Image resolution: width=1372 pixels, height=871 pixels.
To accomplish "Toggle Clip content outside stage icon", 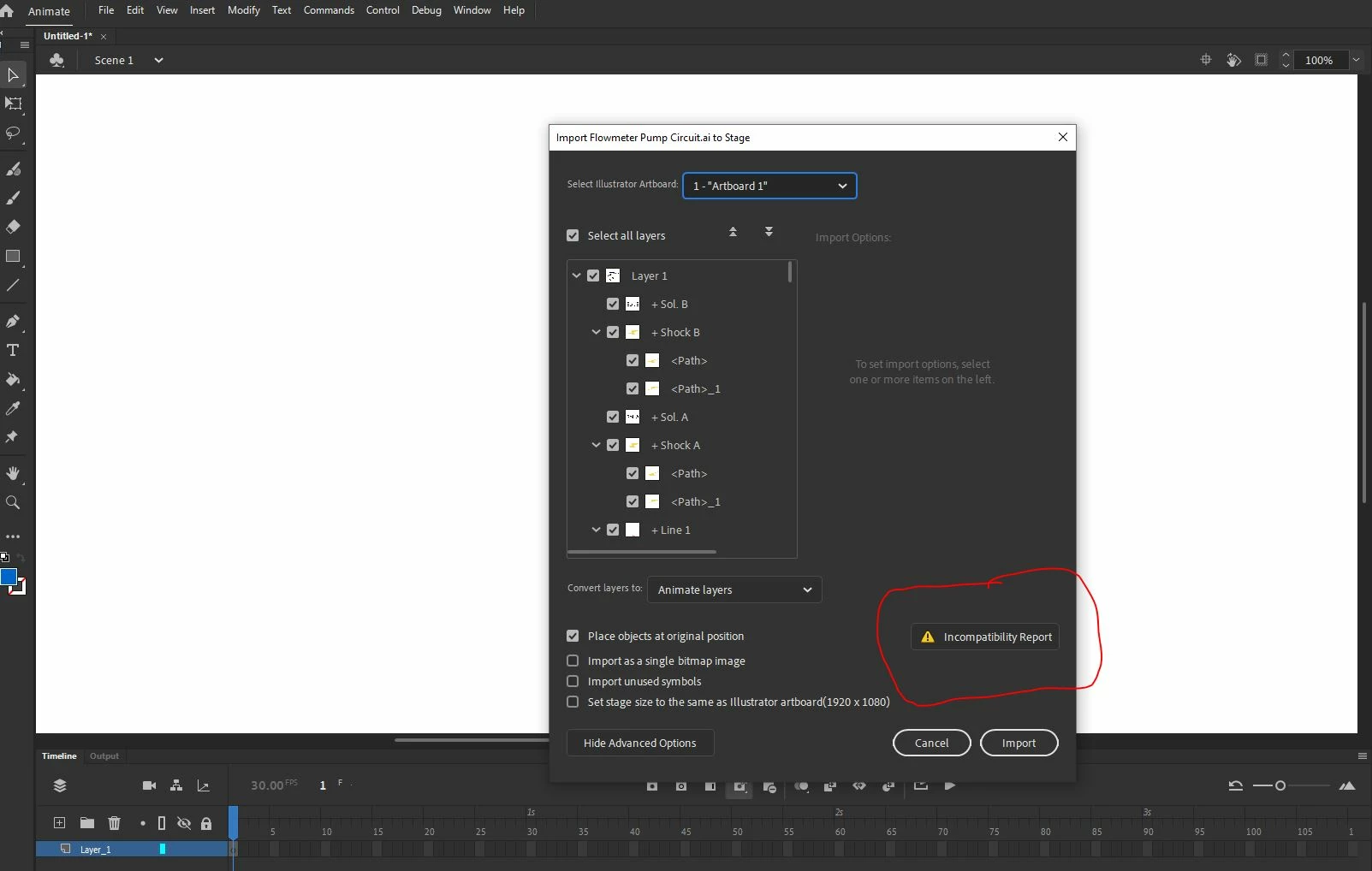I will pyautogui.click(x=1261, y=60).
